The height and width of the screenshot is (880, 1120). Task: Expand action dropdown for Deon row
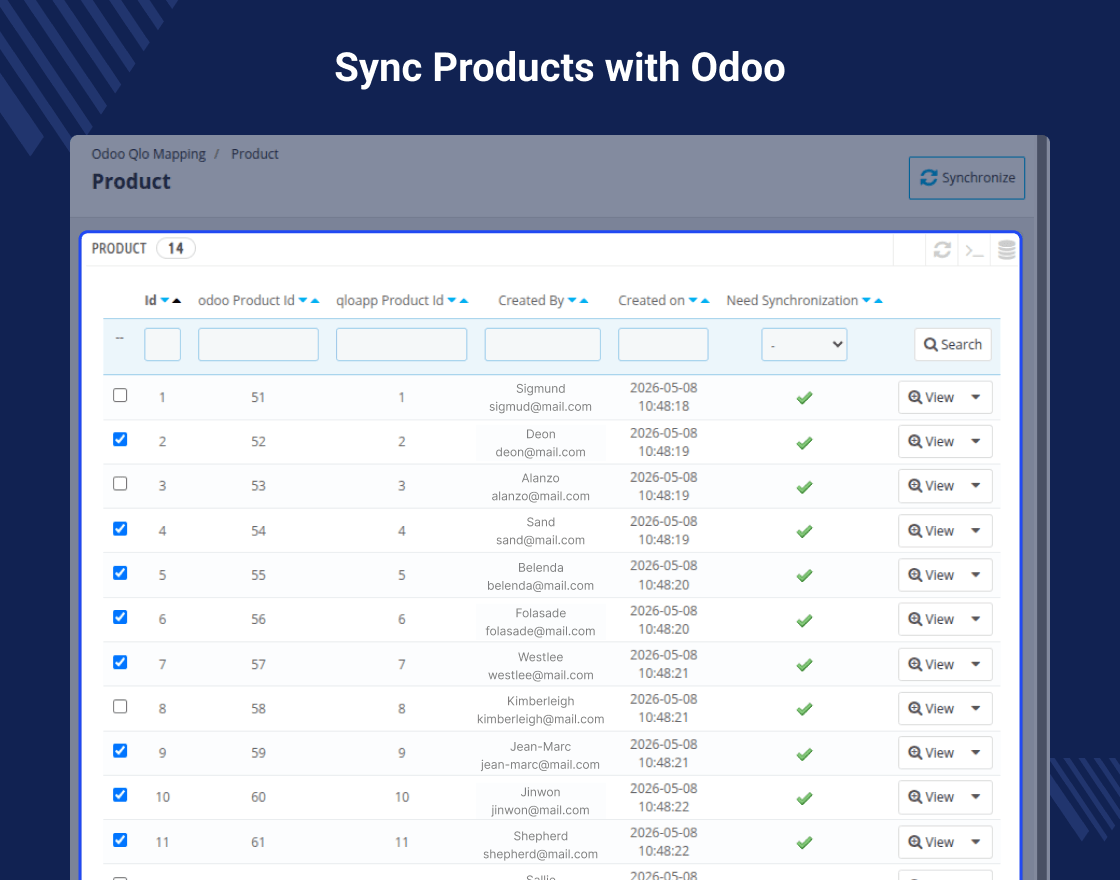click(x=976, y=441)
